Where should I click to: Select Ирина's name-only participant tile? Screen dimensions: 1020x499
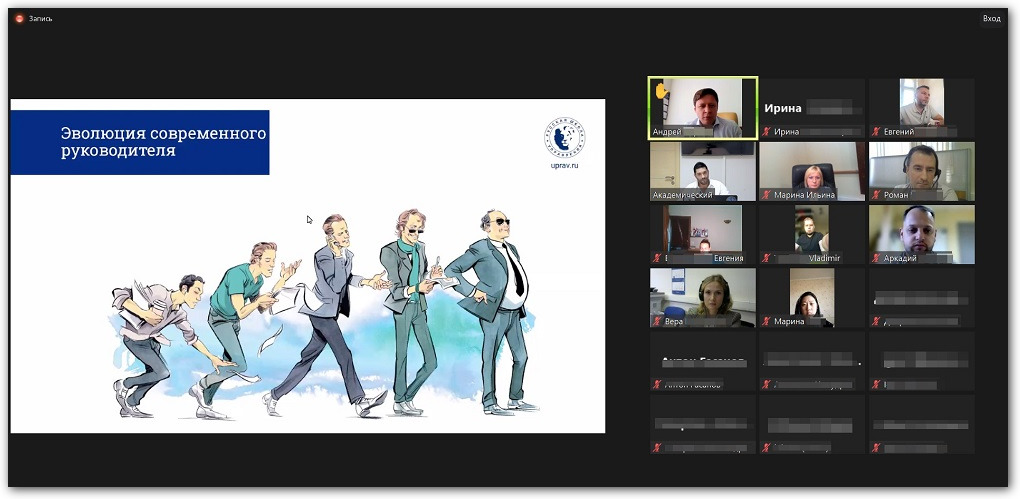pos(812,108)
